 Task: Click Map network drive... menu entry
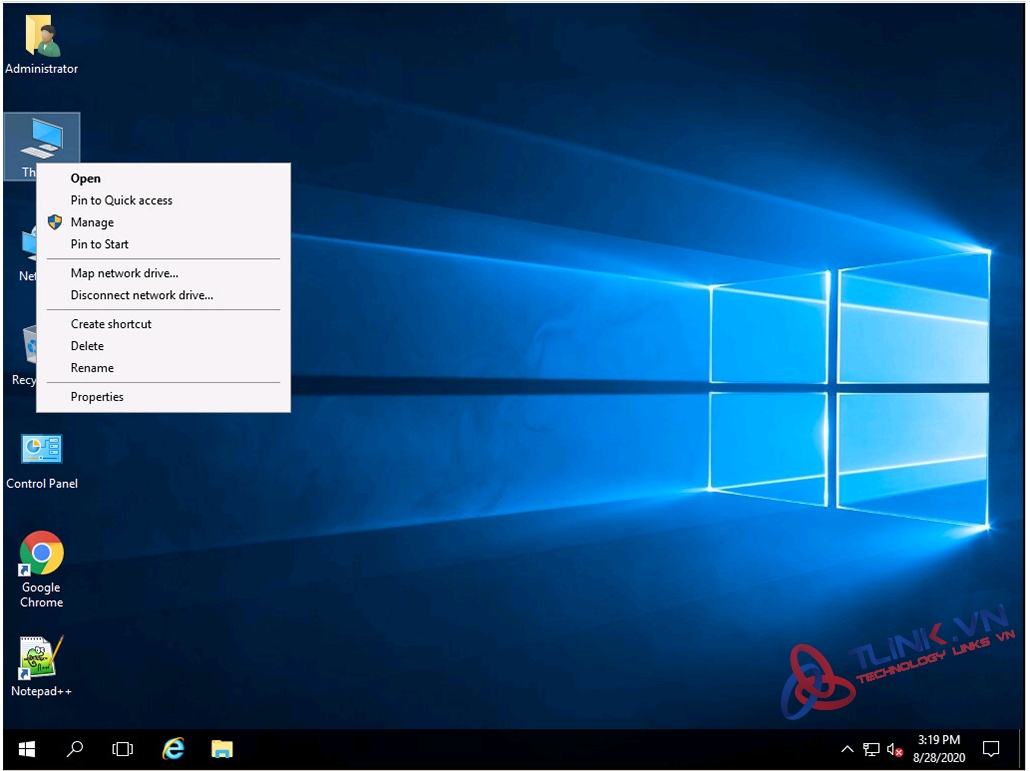[x=124, y=273]
